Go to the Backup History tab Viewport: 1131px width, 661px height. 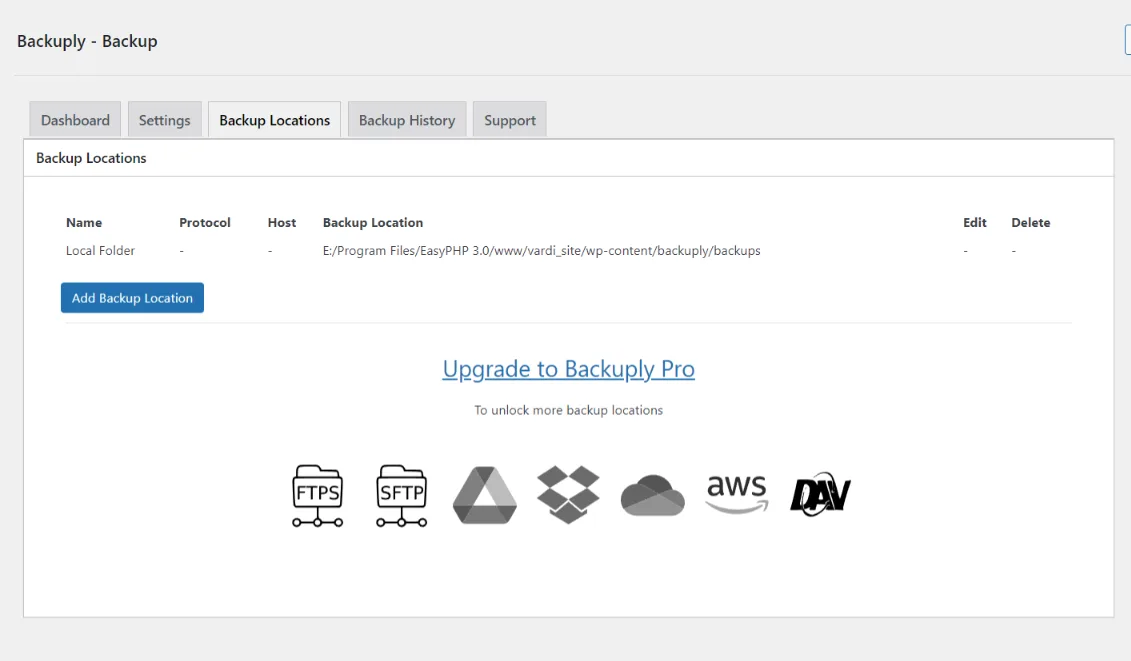[x=407, y=120]
